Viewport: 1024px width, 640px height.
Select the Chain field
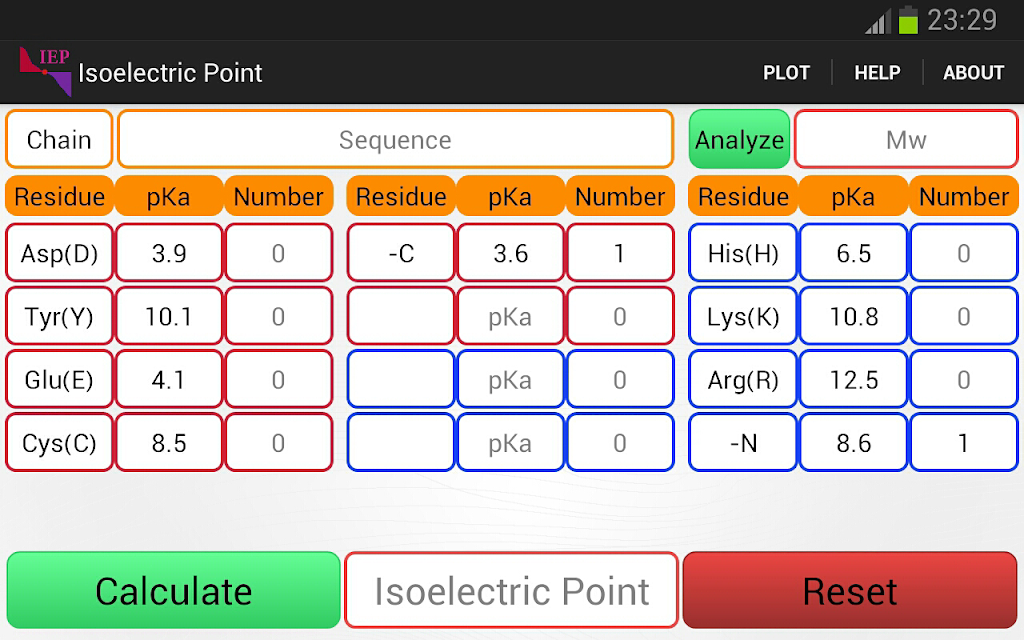(x=59, y=139)
